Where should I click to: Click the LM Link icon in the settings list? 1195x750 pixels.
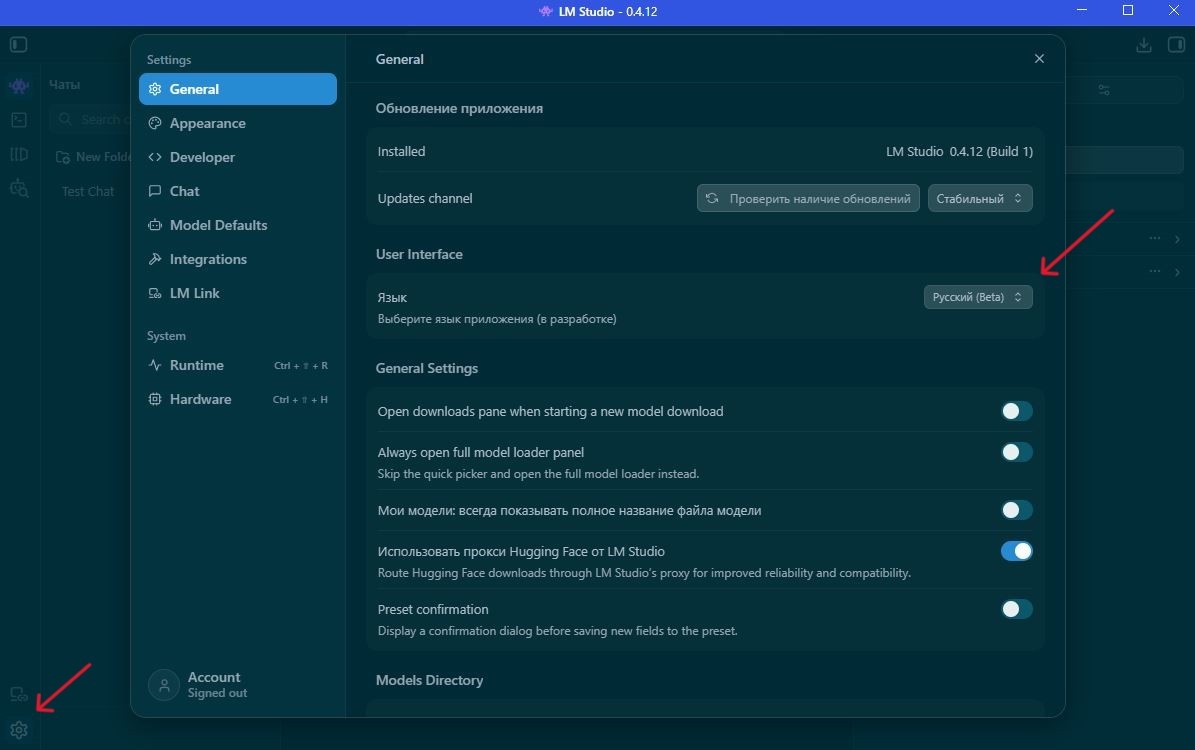[155, 293]
